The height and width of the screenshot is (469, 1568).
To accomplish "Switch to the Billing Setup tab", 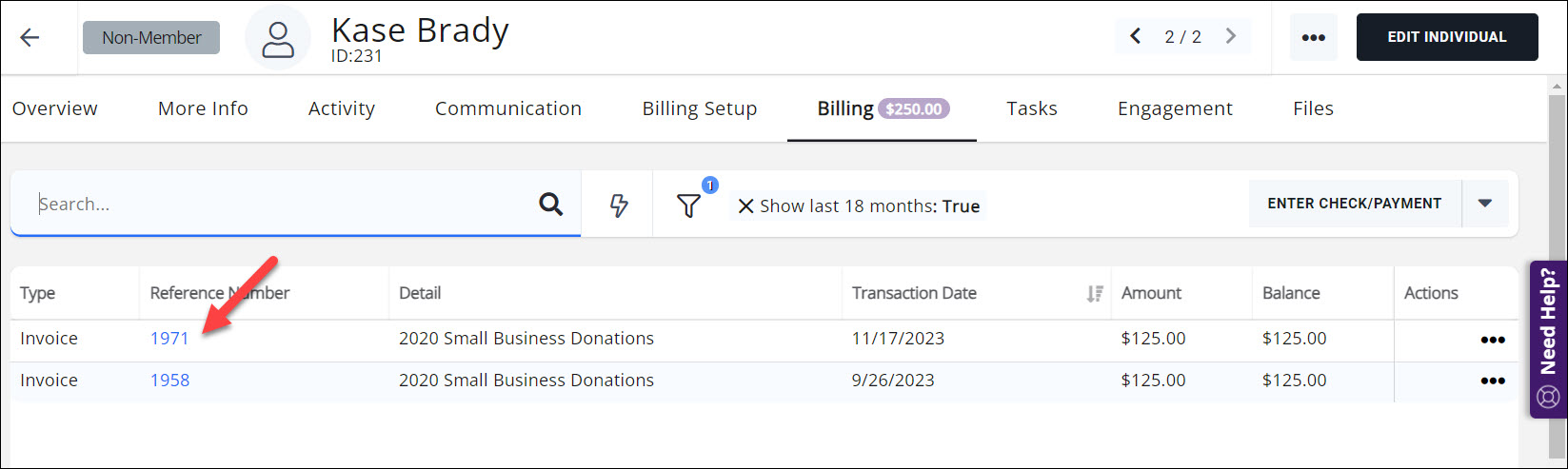I will tap(699, 108).
